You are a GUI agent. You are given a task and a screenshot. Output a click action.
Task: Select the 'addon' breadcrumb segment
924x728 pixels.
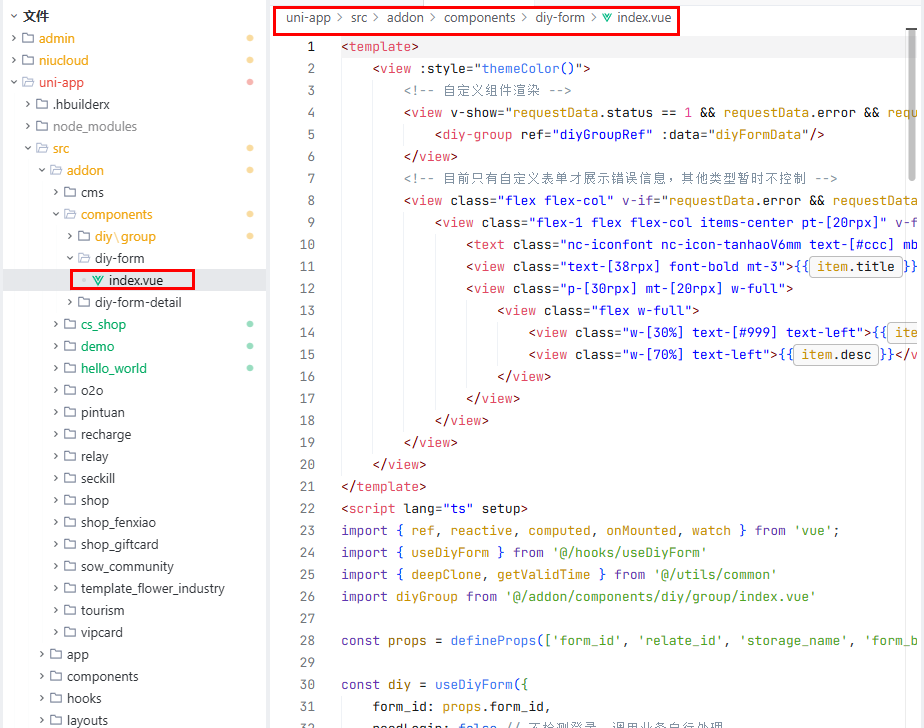405,18
